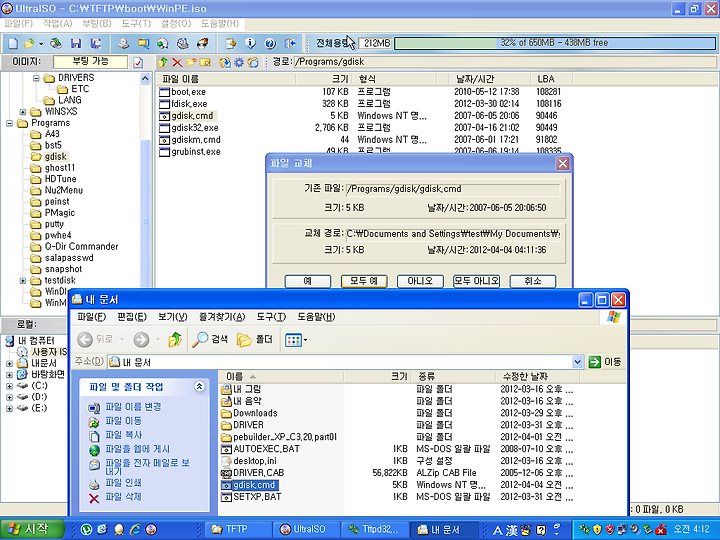The width and height of the screenshot is (720, 540).
Task: Expand the WINSXS folder tree node
Action: pyautogui.click(x=22, y=112)
